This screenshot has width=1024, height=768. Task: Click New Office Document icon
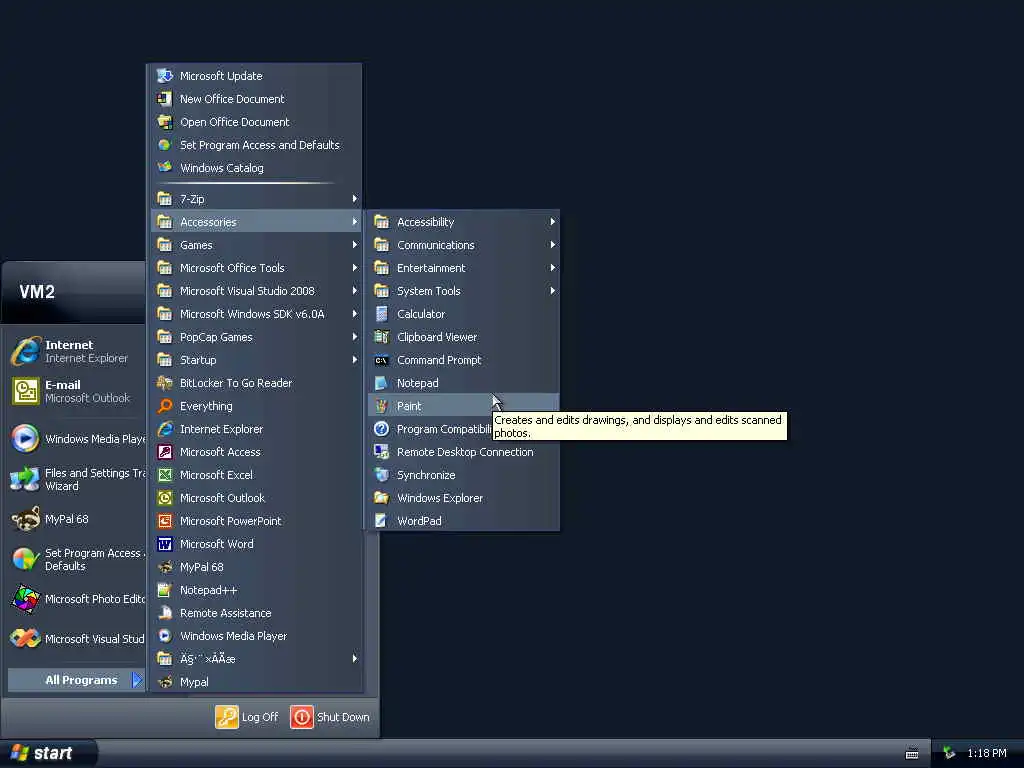(165, 99)
